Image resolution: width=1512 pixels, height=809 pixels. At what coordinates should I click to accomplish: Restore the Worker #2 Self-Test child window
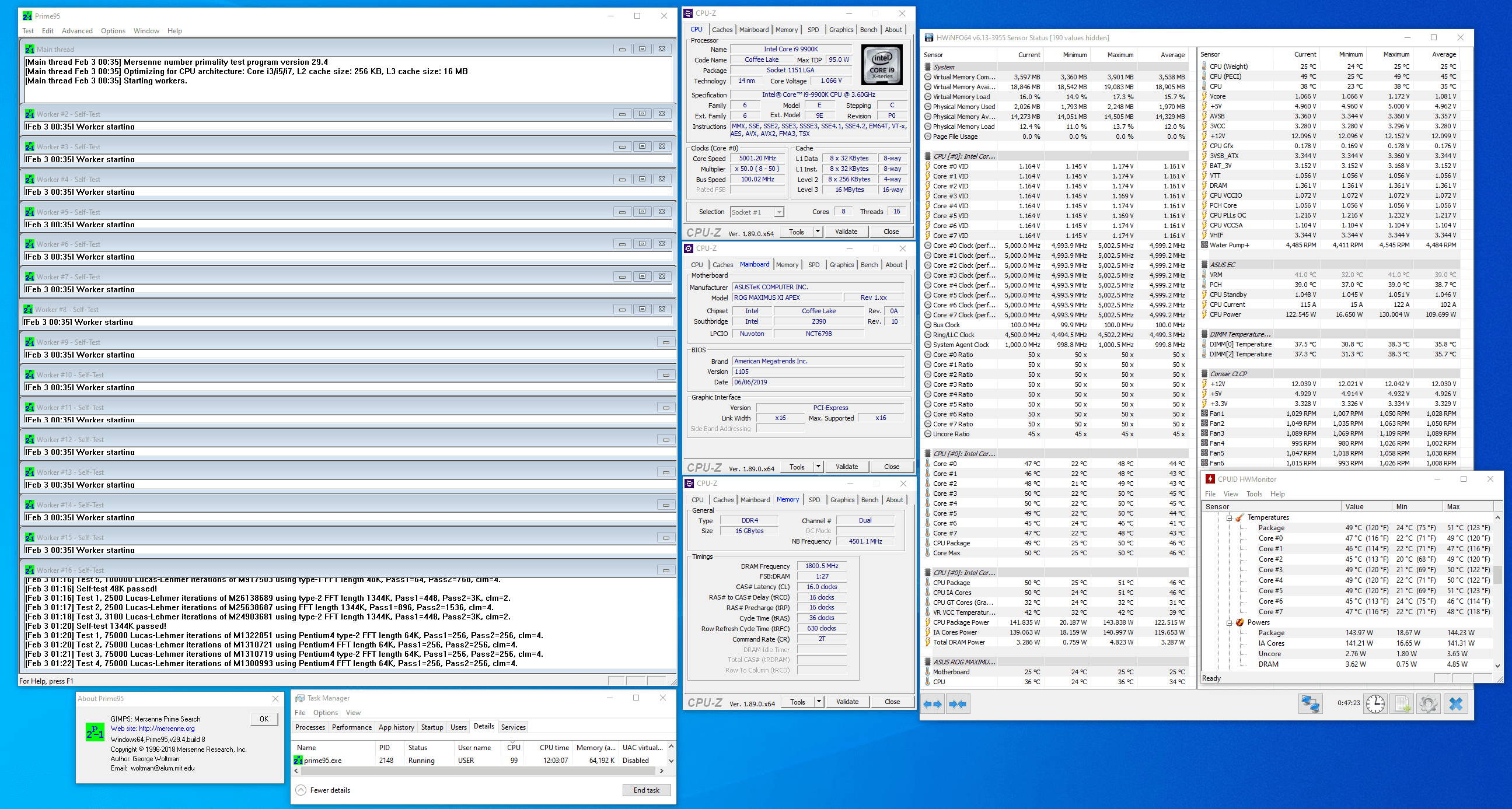pyautogui.click(x=642, y=114)
